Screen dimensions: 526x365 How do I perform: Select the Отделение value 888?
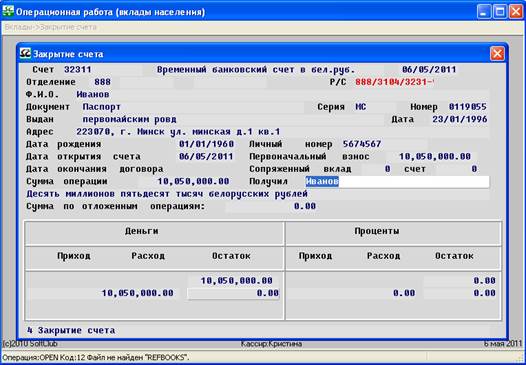tap(102, 82)
